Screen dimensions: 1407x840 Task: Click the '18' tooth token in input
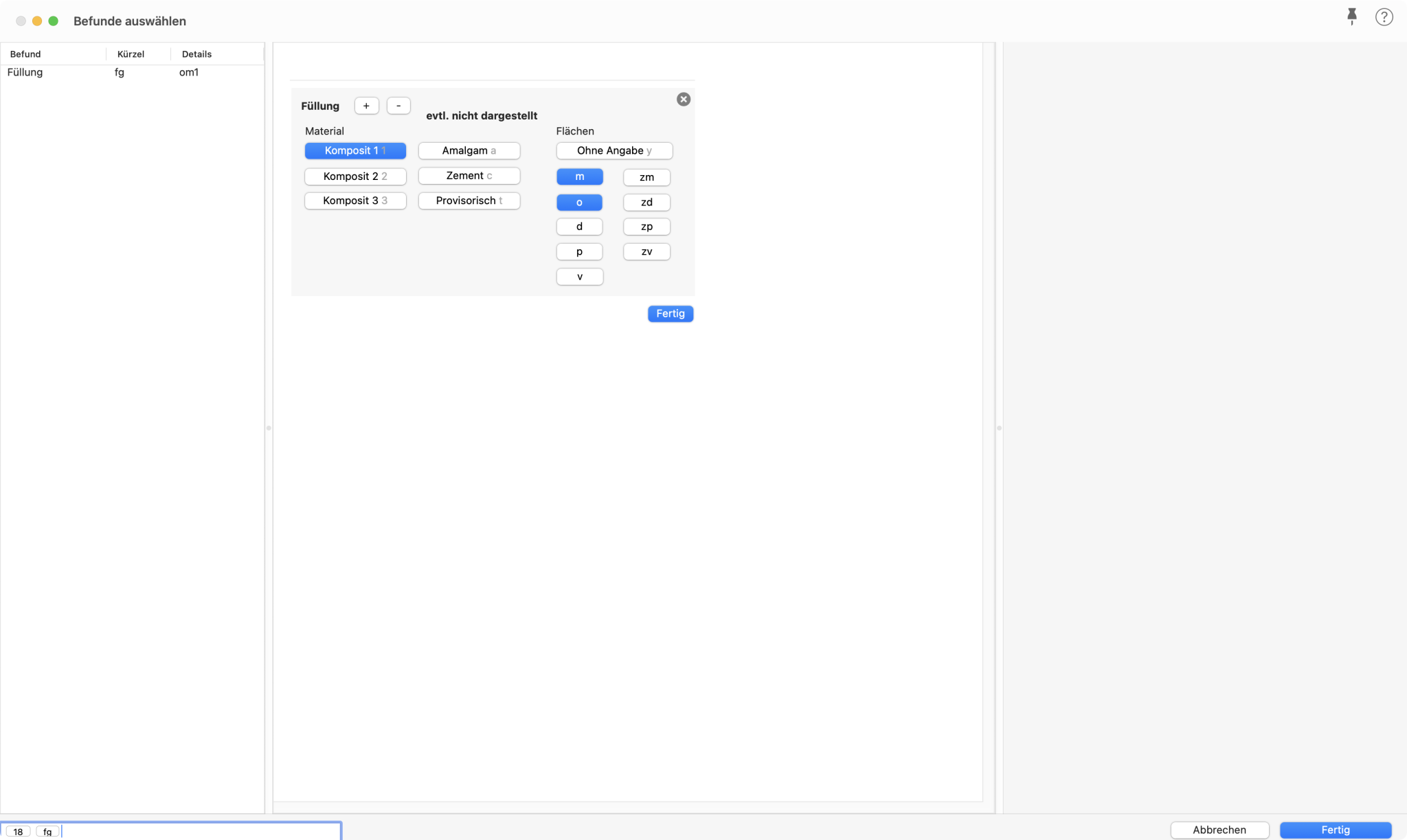18,832
